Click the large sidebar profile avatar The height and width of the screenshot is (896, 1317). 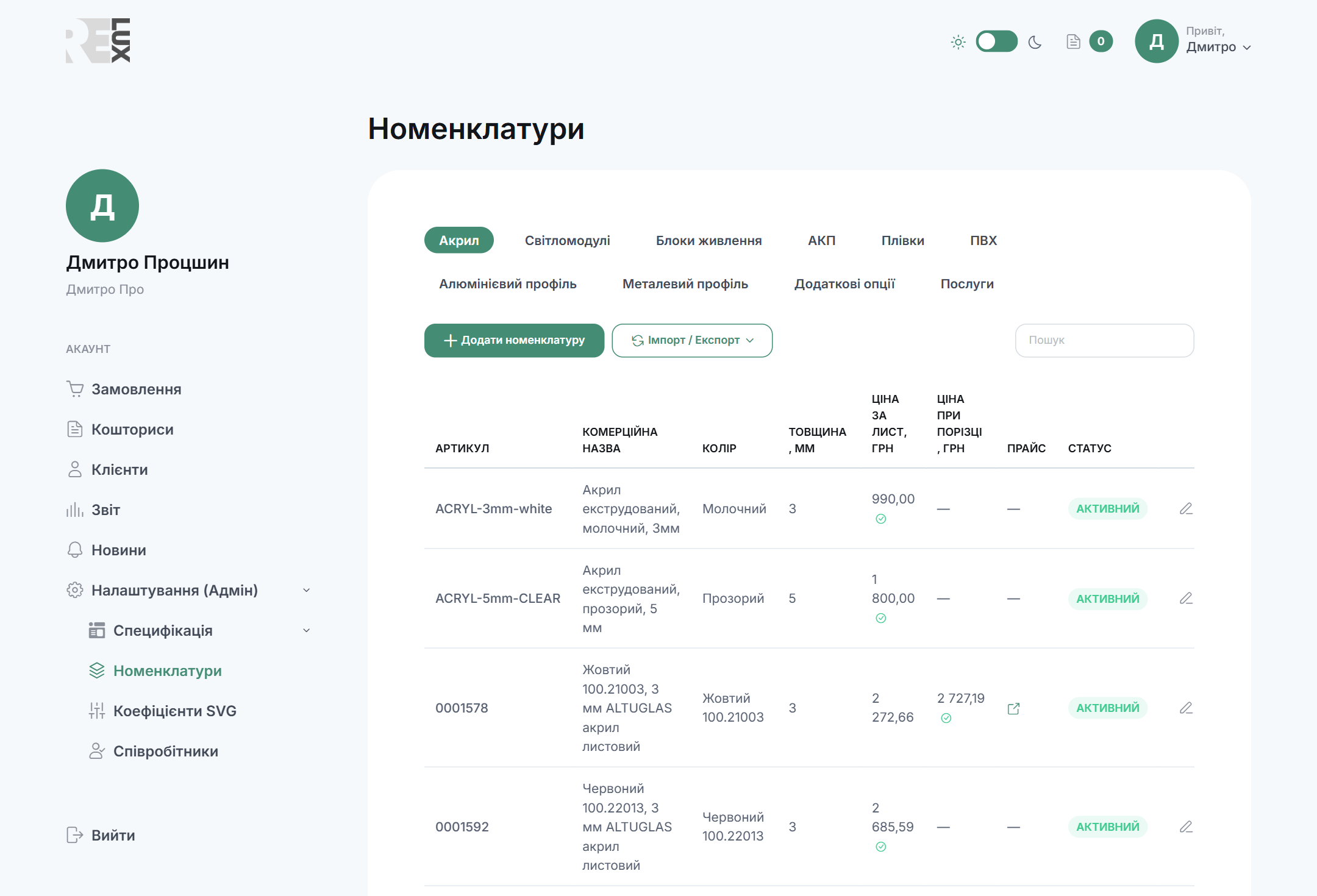102,206
